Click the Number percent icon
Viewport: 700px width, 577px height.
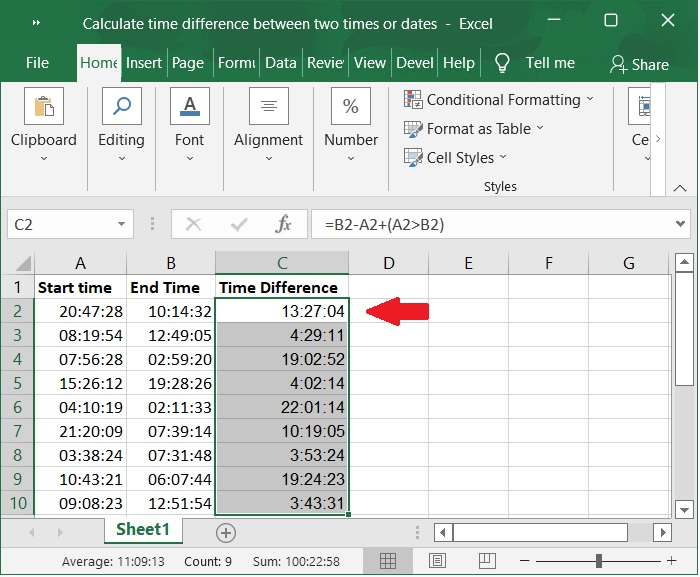[351, 107]
